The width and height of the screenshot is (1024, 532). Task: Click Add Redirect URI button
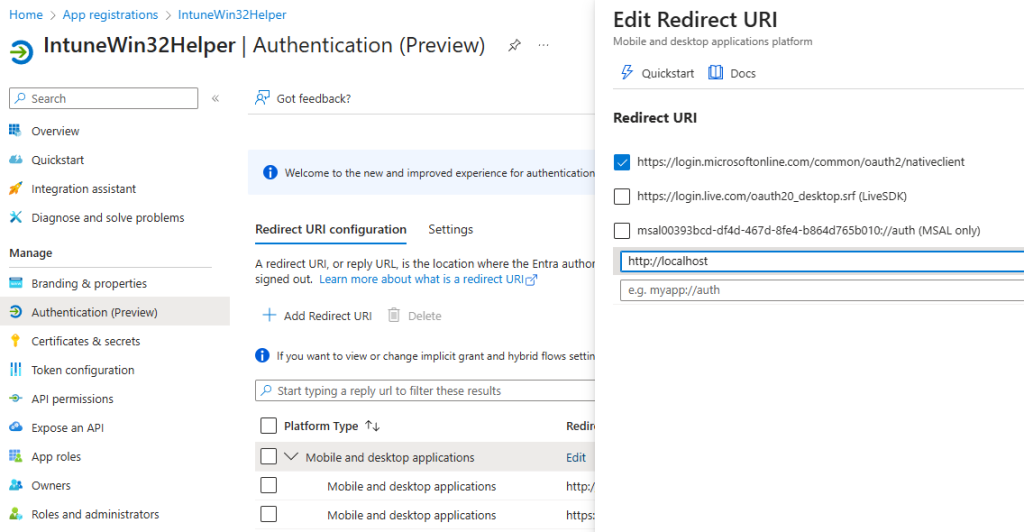coord(317,316)
